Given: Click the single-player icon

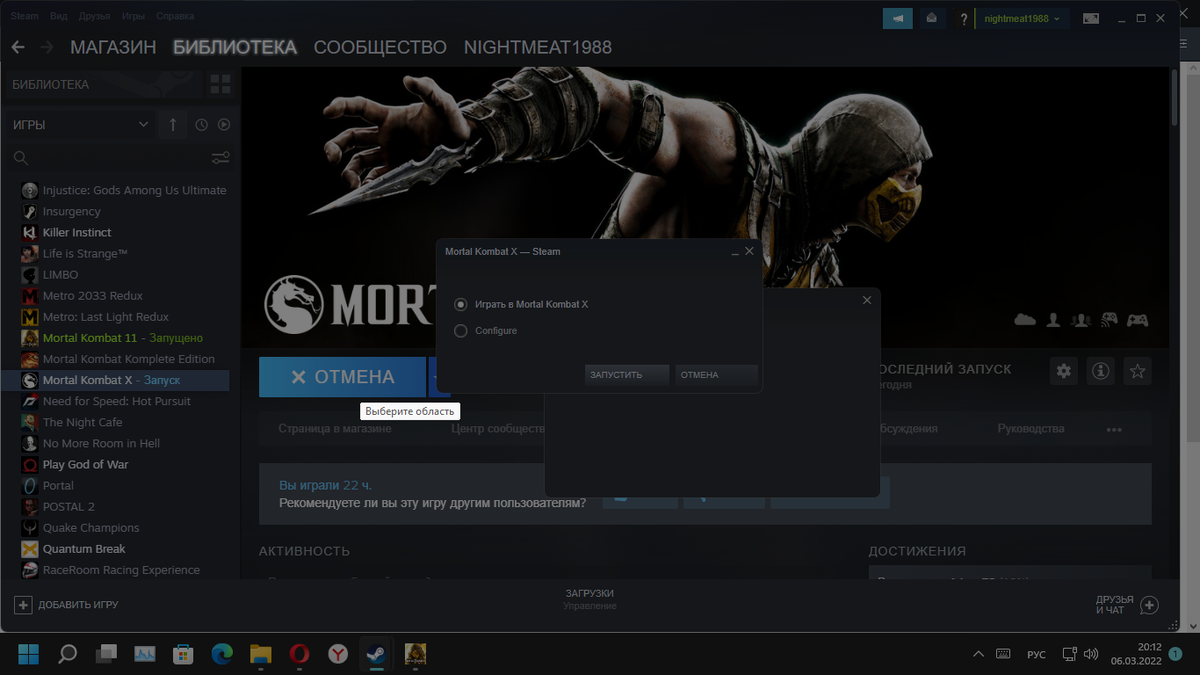Looking at the screenshot, I should [x=1053, y=320].
